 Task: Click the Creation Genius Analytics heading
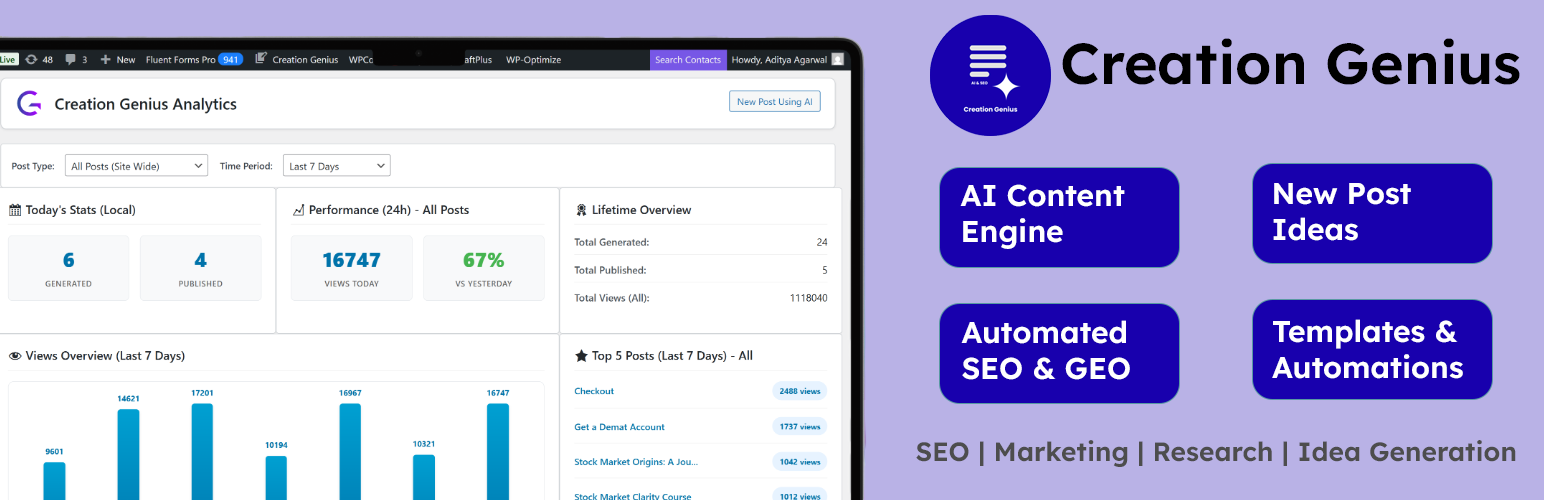[x=146, y=104]
